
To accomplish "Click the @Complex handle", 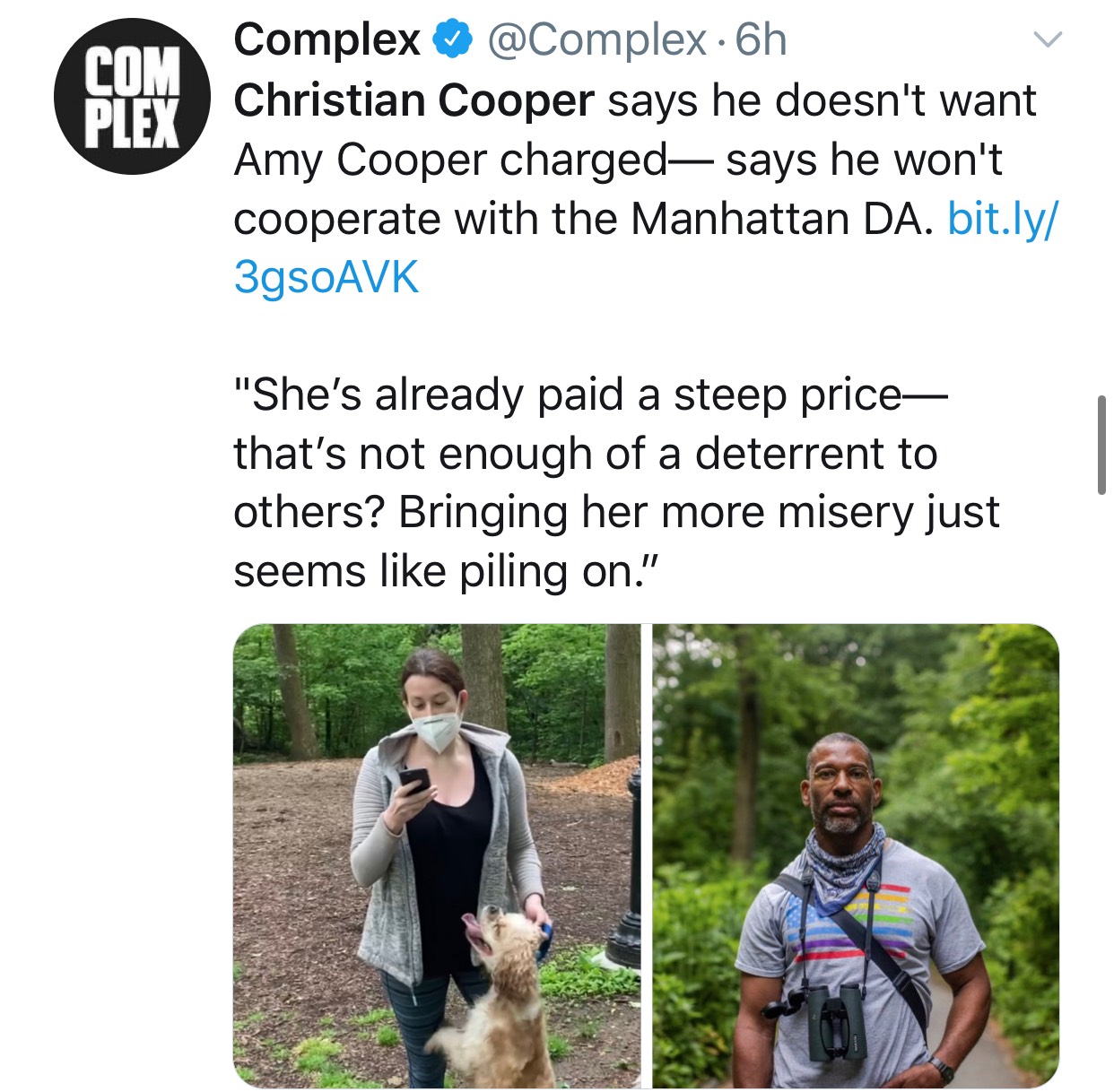I will [x=596, y=39].
